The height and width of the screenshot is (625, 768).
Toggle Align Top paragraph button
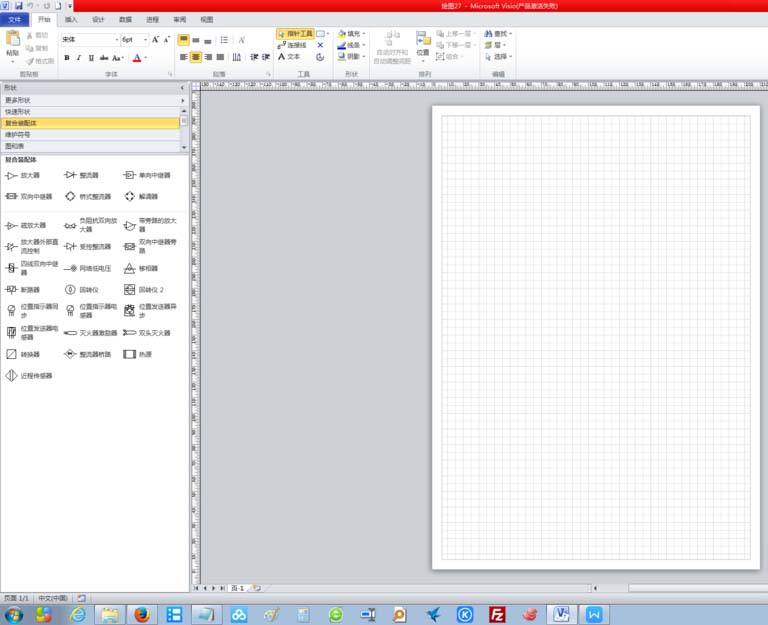[184, 40]
